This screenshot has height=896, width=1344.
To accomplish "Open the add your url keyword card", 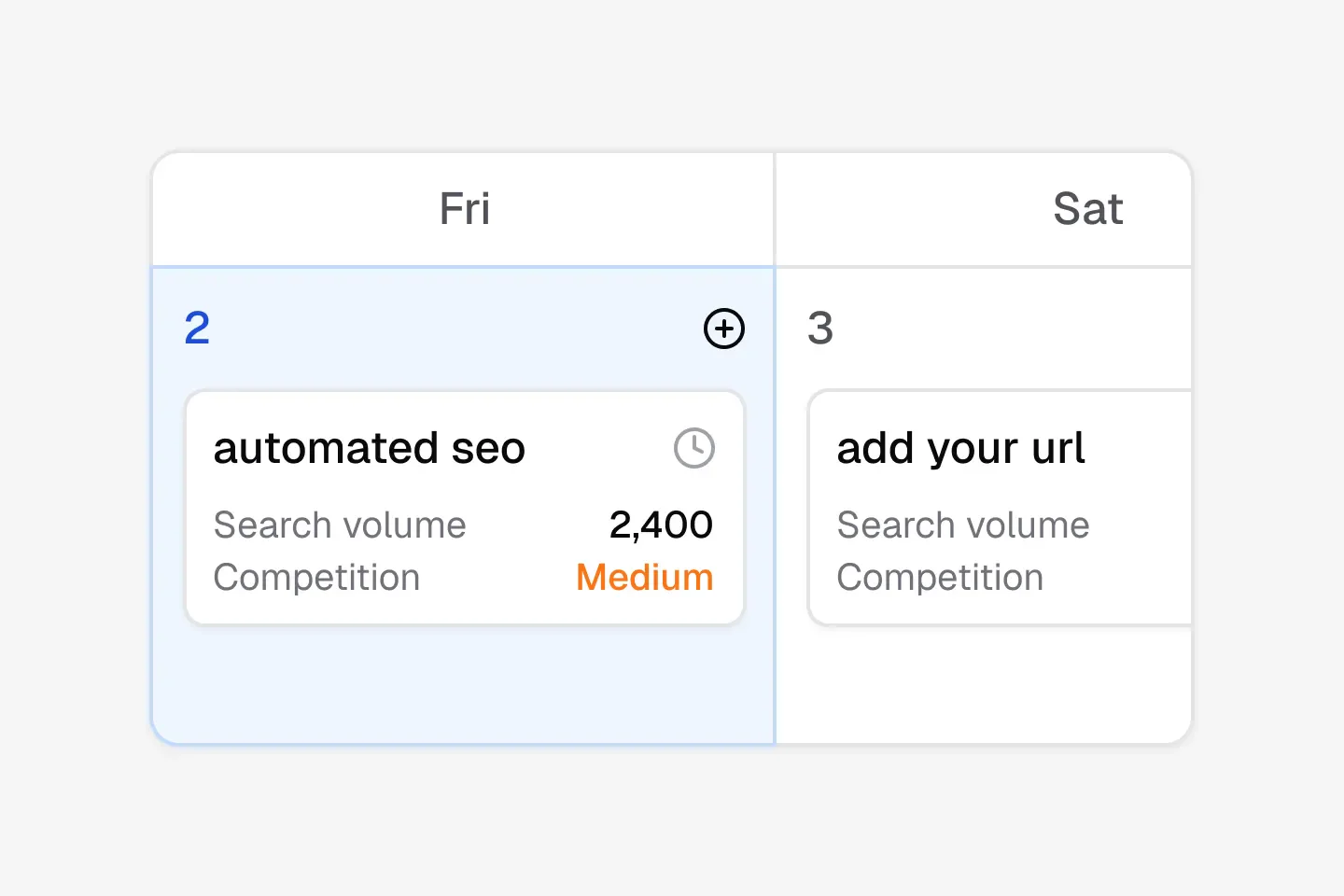I will point(999,507).
